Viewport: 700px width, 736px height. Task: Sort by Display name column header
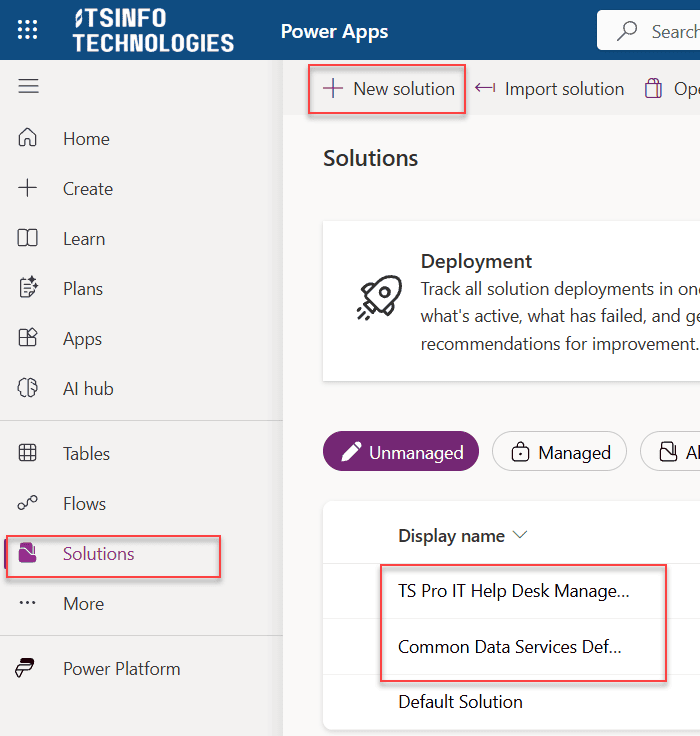click(x=451, y=536)
